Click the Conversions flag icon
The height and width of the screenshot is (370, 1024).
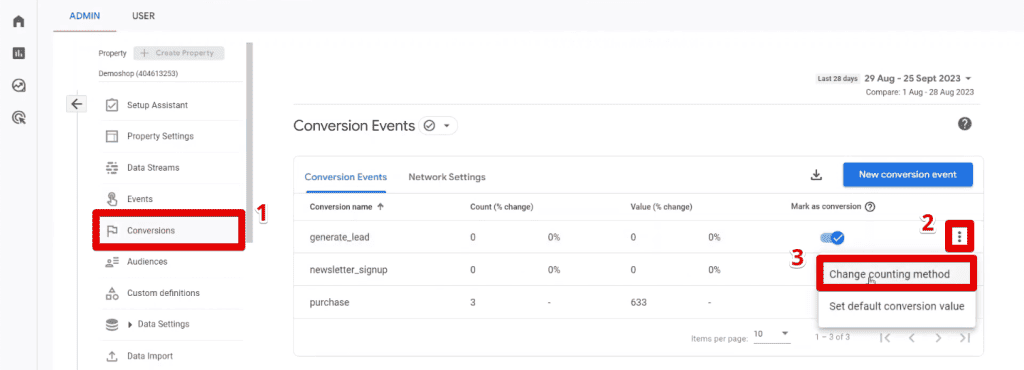(112, 230)
